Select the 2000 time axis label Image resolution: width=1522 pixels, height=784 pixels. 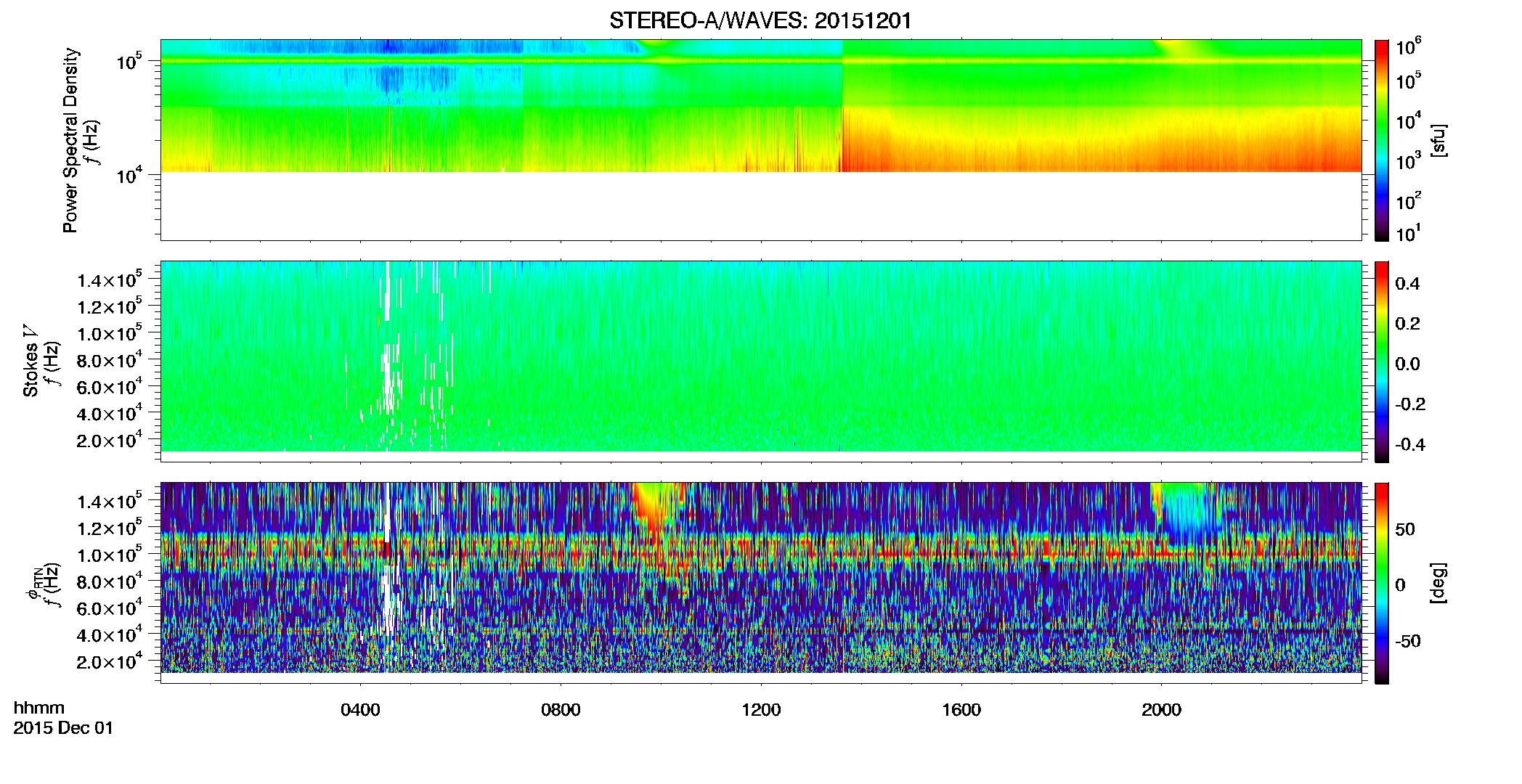[x=1161, y=710]
